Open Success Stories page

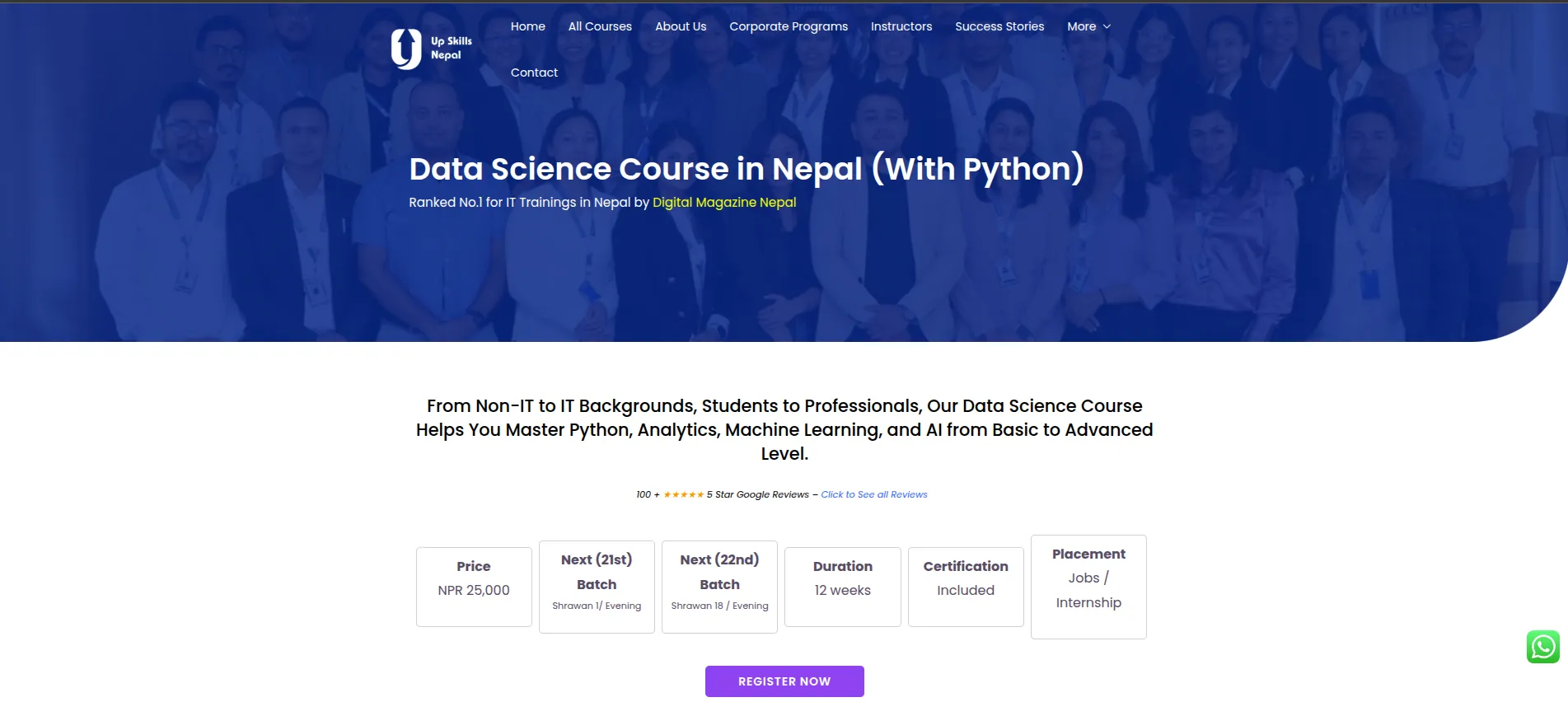(999, 26)
